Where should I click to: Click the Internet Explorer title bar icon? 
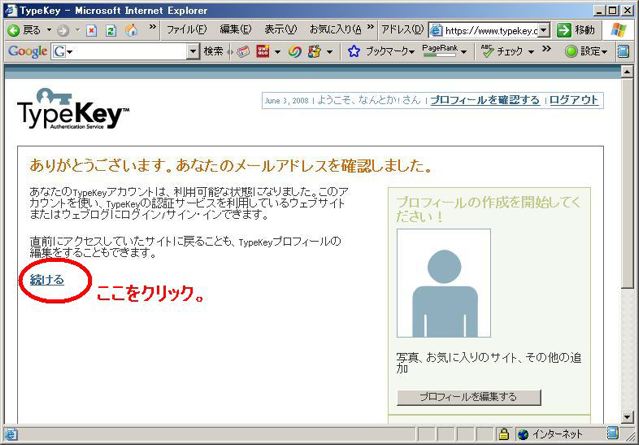click(10, 10)
